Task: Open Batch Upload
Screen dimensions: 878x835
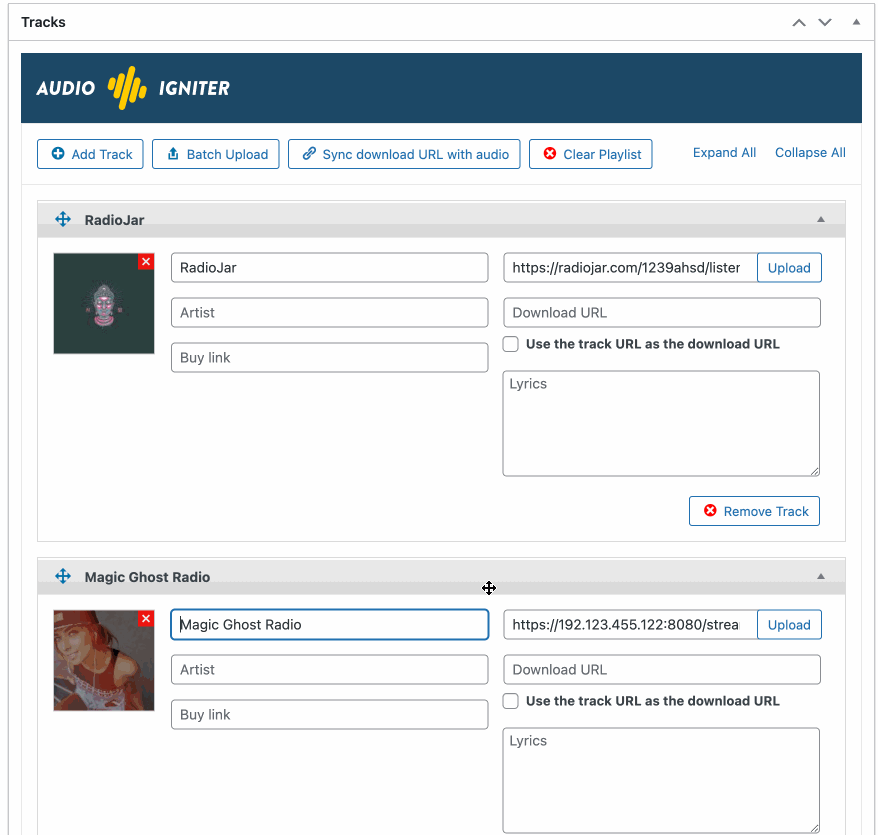Action: pyautogui.click(x=216, y=154)
